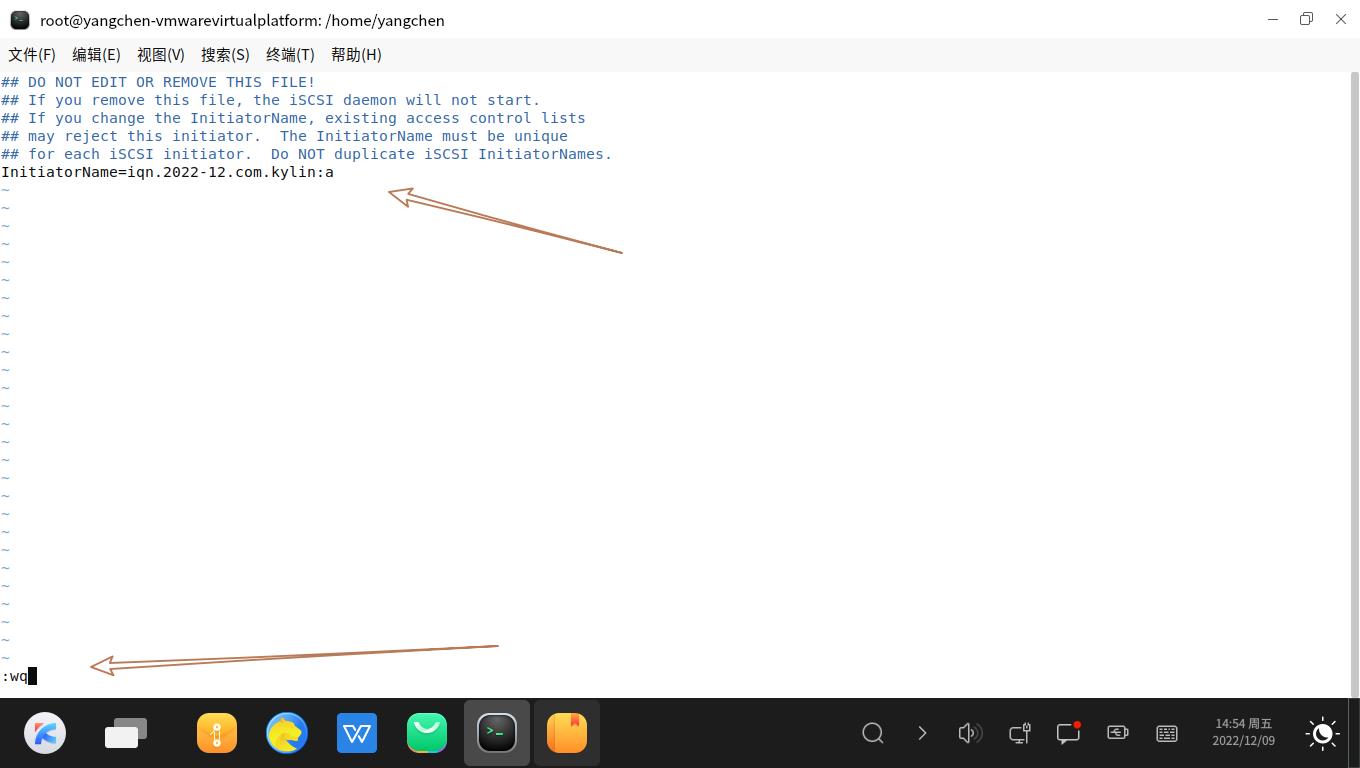Open the volume control tray icon
The image size is (1360, 768).
970,733
